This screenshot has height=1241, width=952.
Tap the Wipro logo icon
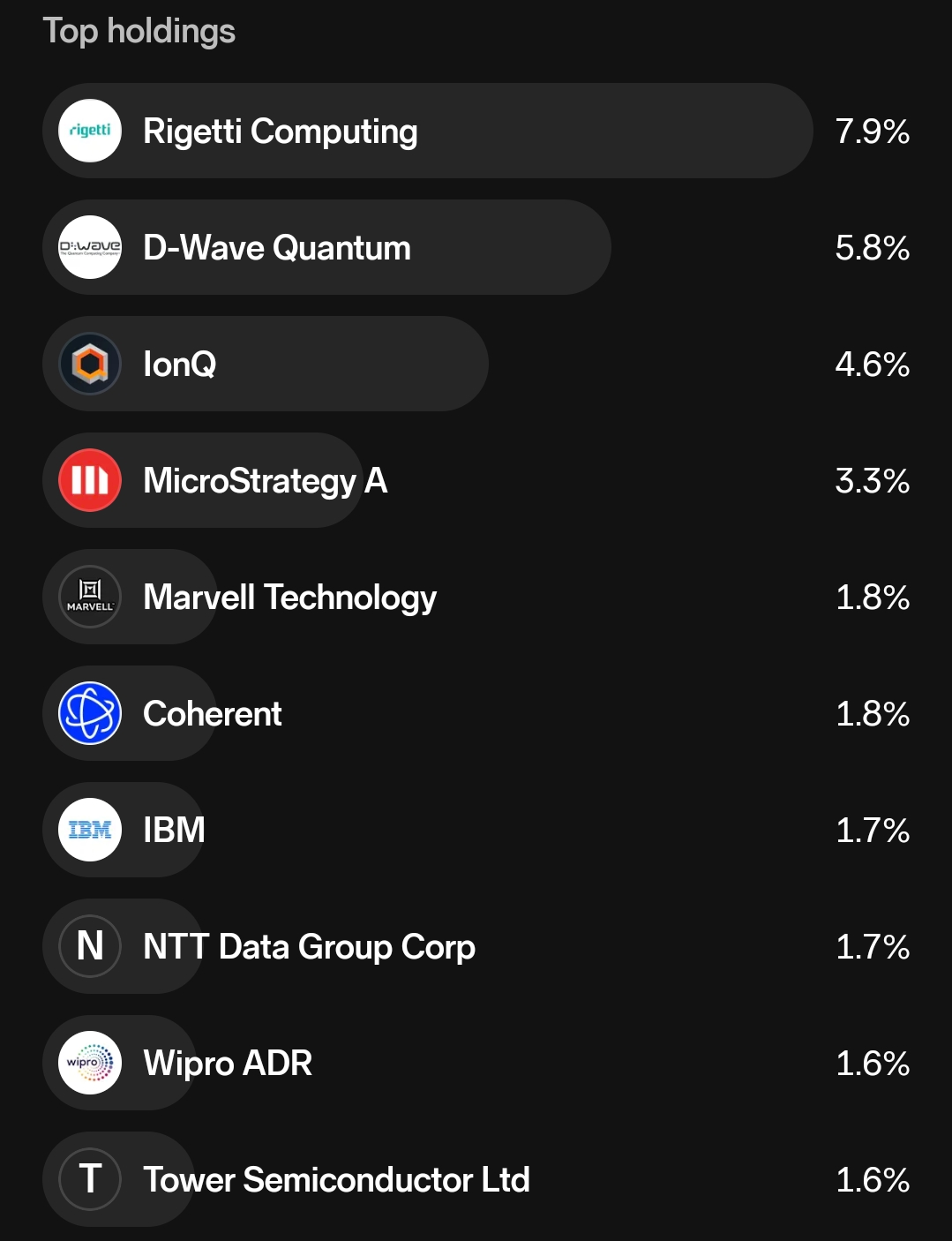(x=90, y=1063)
